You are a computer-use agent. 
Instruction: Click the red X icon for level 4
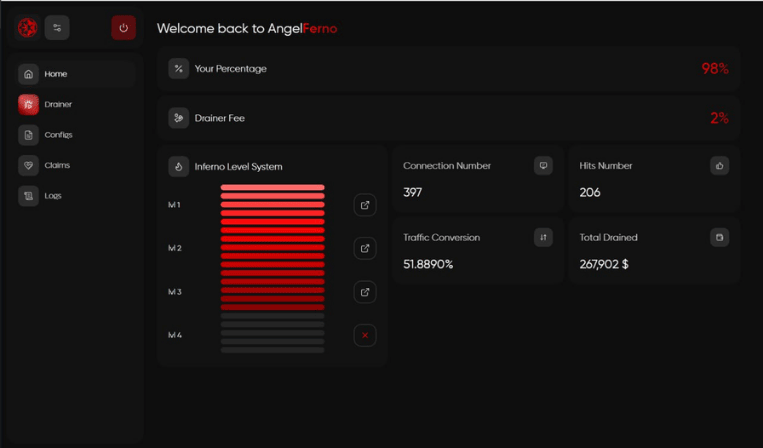click(365, 335)
